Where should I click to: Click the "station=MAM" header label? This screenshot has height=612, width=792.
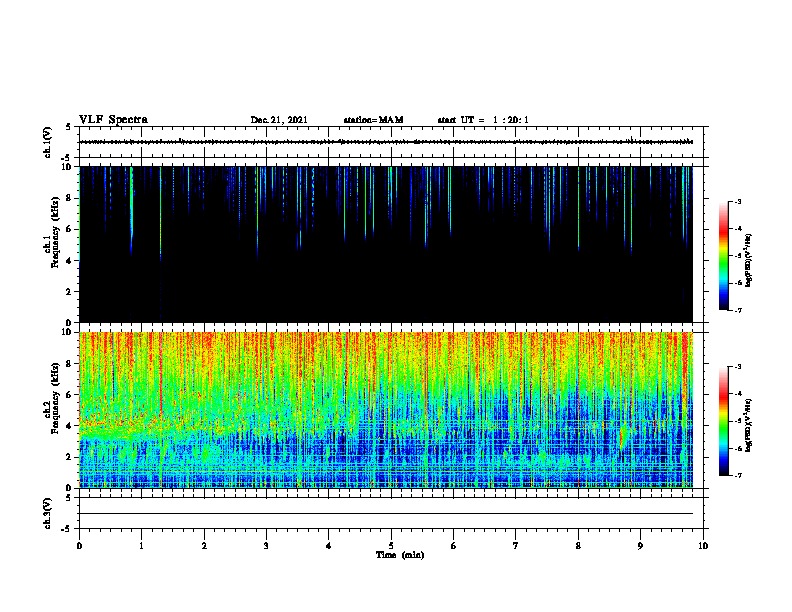point(373,120)
